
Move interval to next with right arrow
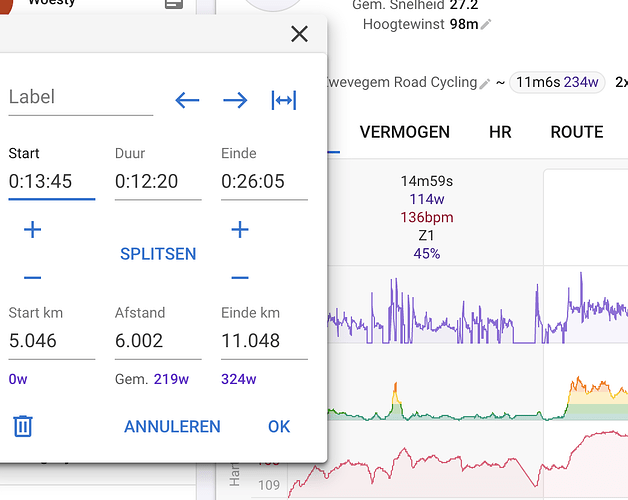tap(235, 100)
